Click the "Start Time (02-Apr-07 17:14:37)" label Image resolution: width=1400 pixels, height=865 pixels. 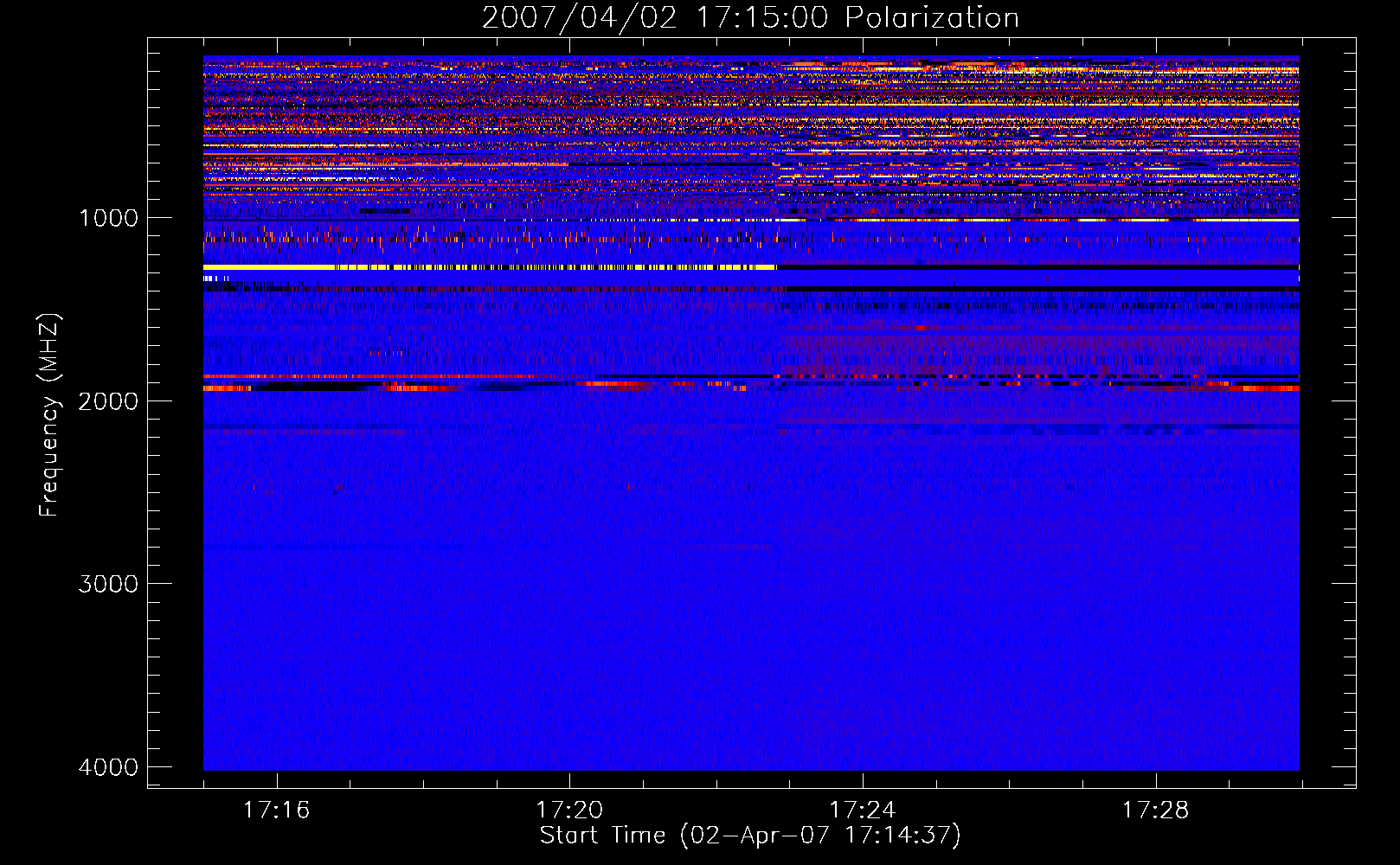(x=750, y=836)
